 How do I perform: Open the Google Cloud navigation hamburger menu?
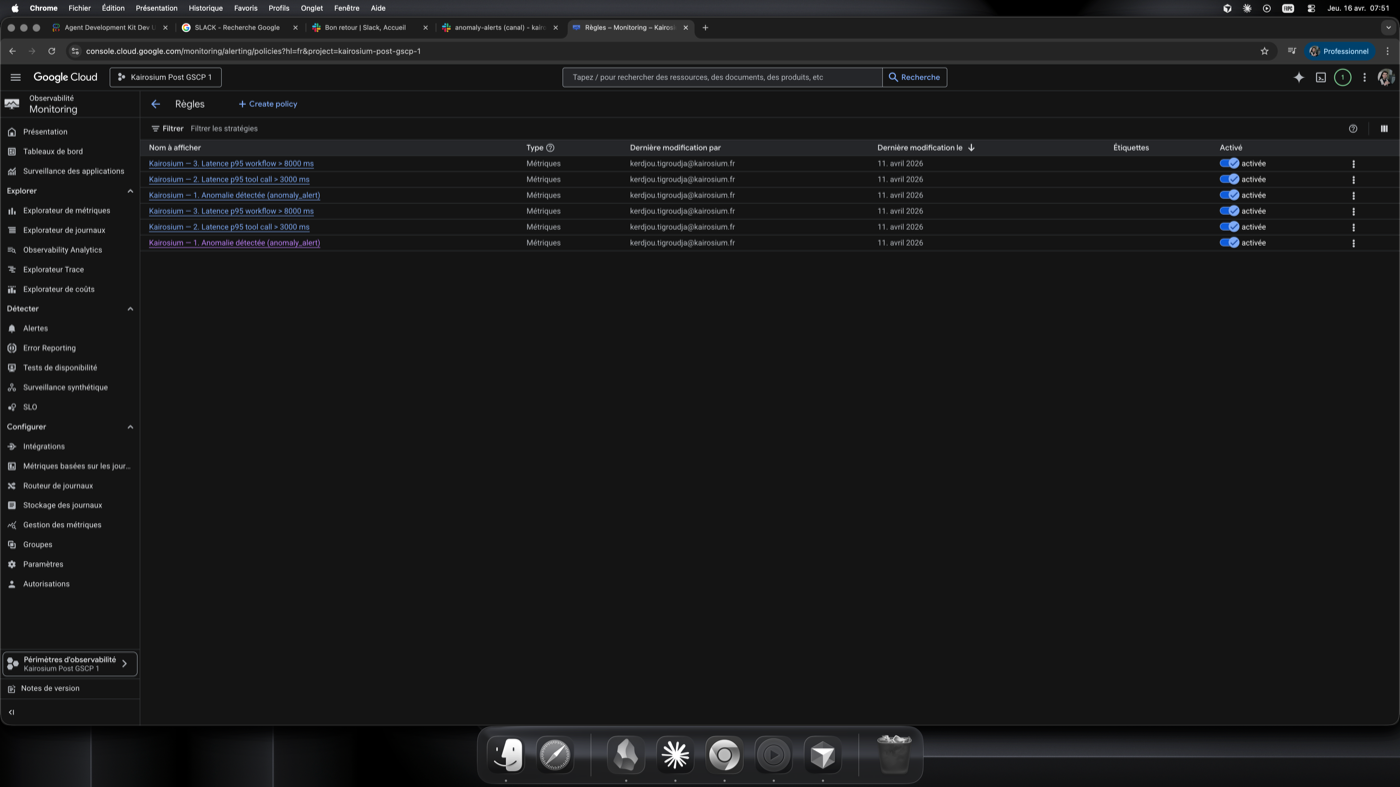pos(15,77)
